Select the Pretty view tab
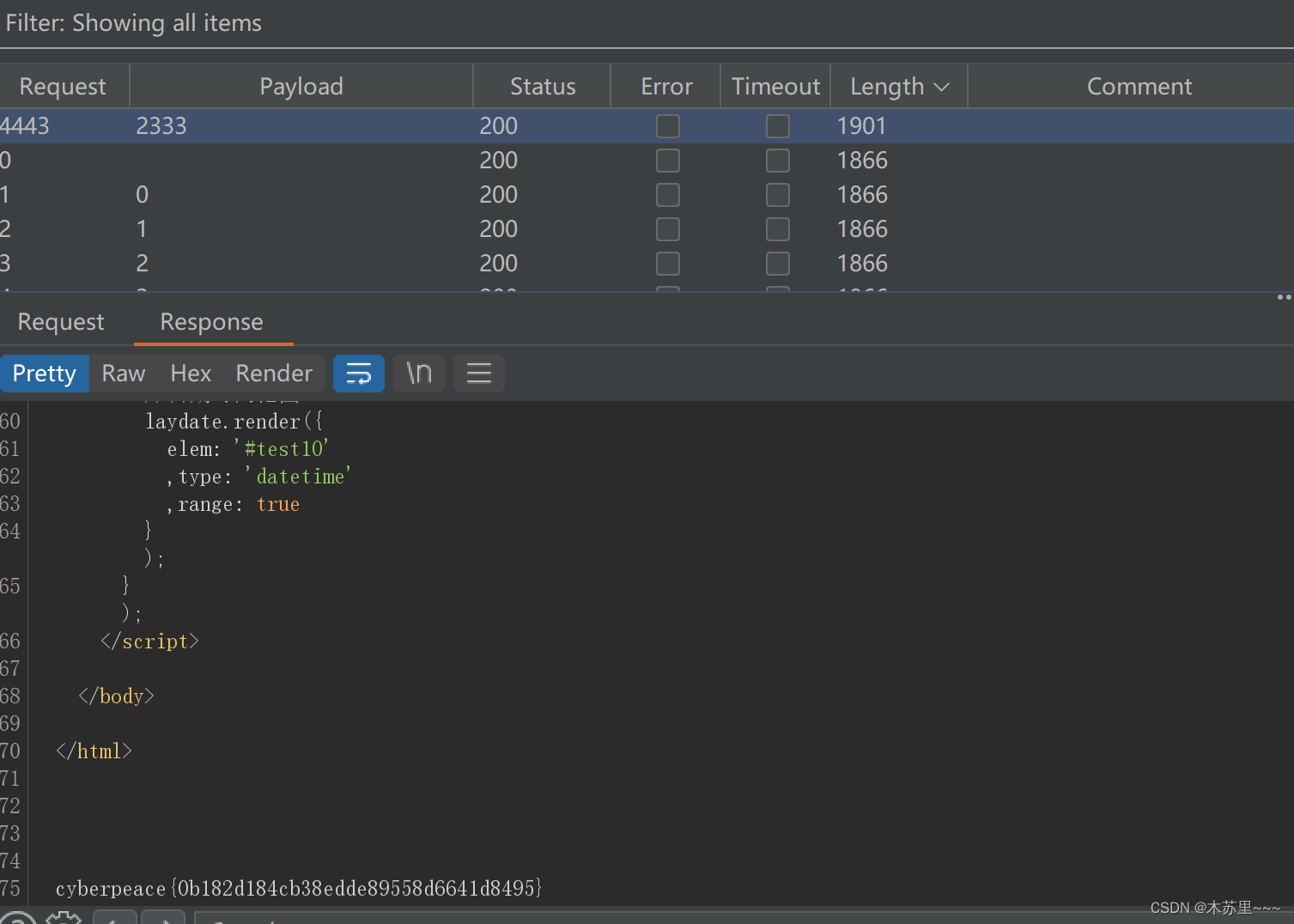 click(45, 374)
